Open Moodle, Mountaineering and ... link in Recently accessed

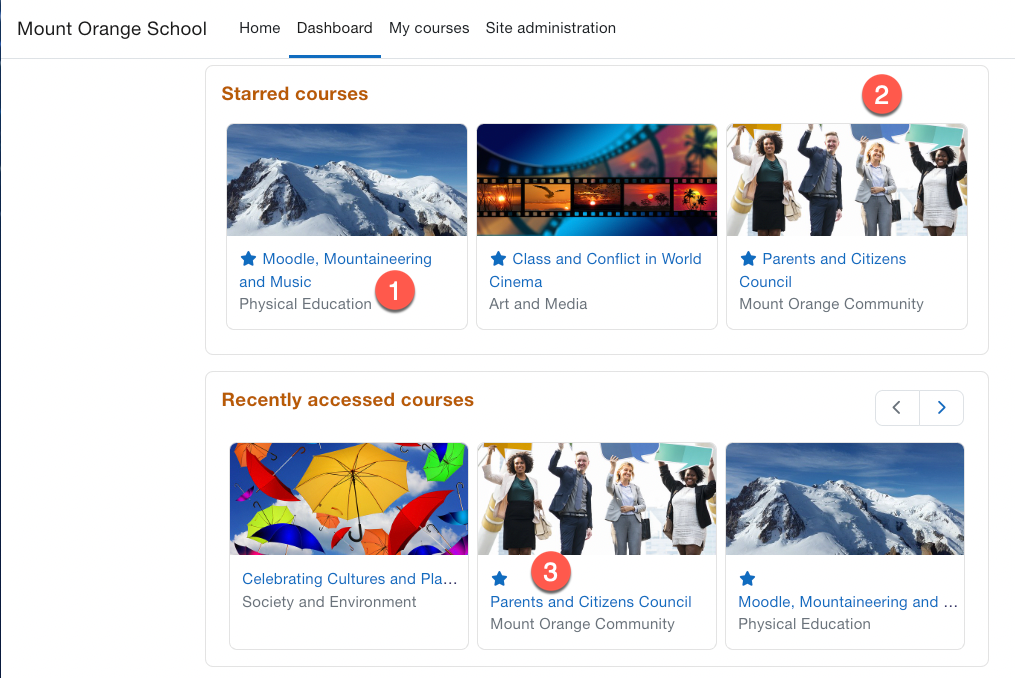(x=848, y=602)
